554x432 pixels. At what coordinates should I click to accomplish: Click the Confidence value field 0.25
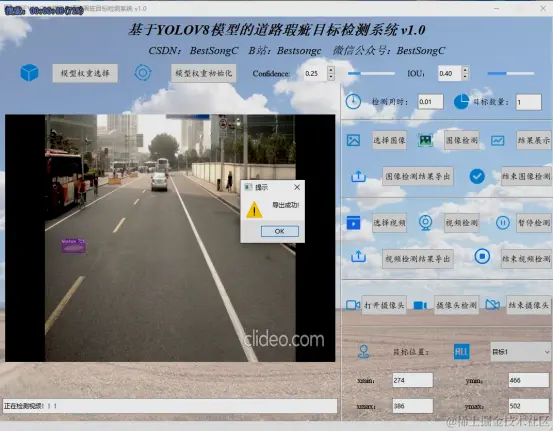(315, 73)
